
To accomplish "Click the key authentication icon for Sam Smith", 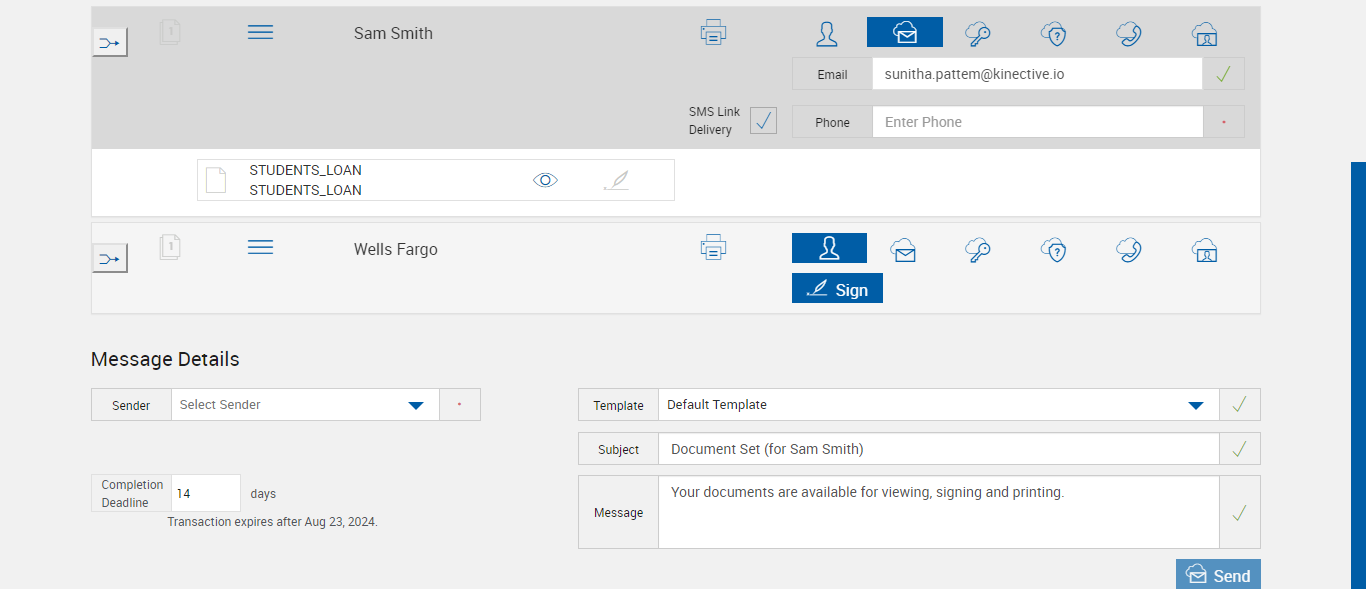I will [x=978, y=34].
